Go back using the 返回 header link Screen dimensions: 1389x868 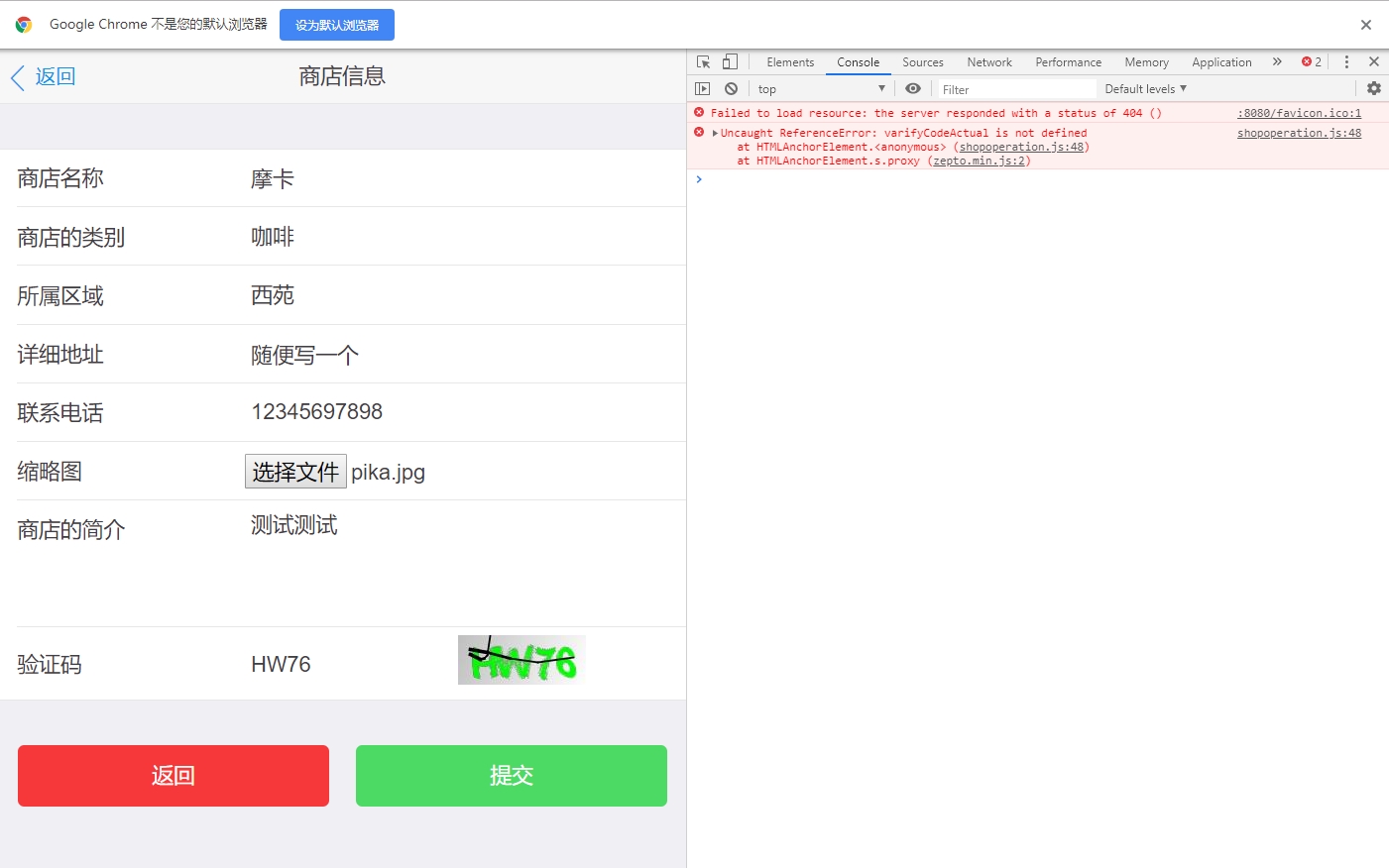coord(44,76)
